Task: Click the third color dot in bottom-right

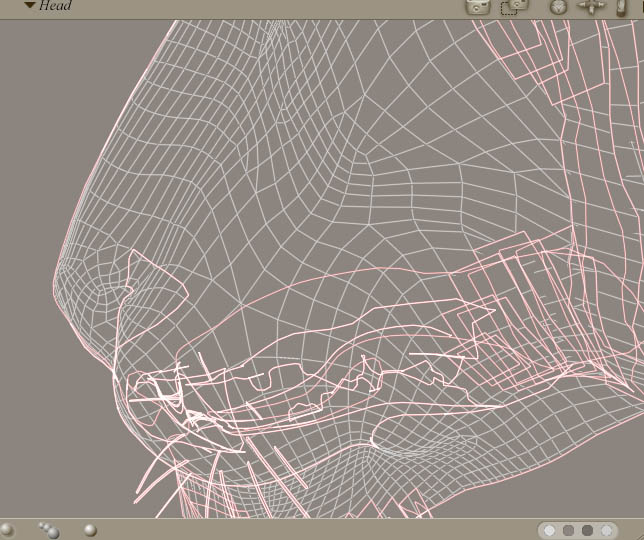Action: pyautogui.click(x=588, y=530)
